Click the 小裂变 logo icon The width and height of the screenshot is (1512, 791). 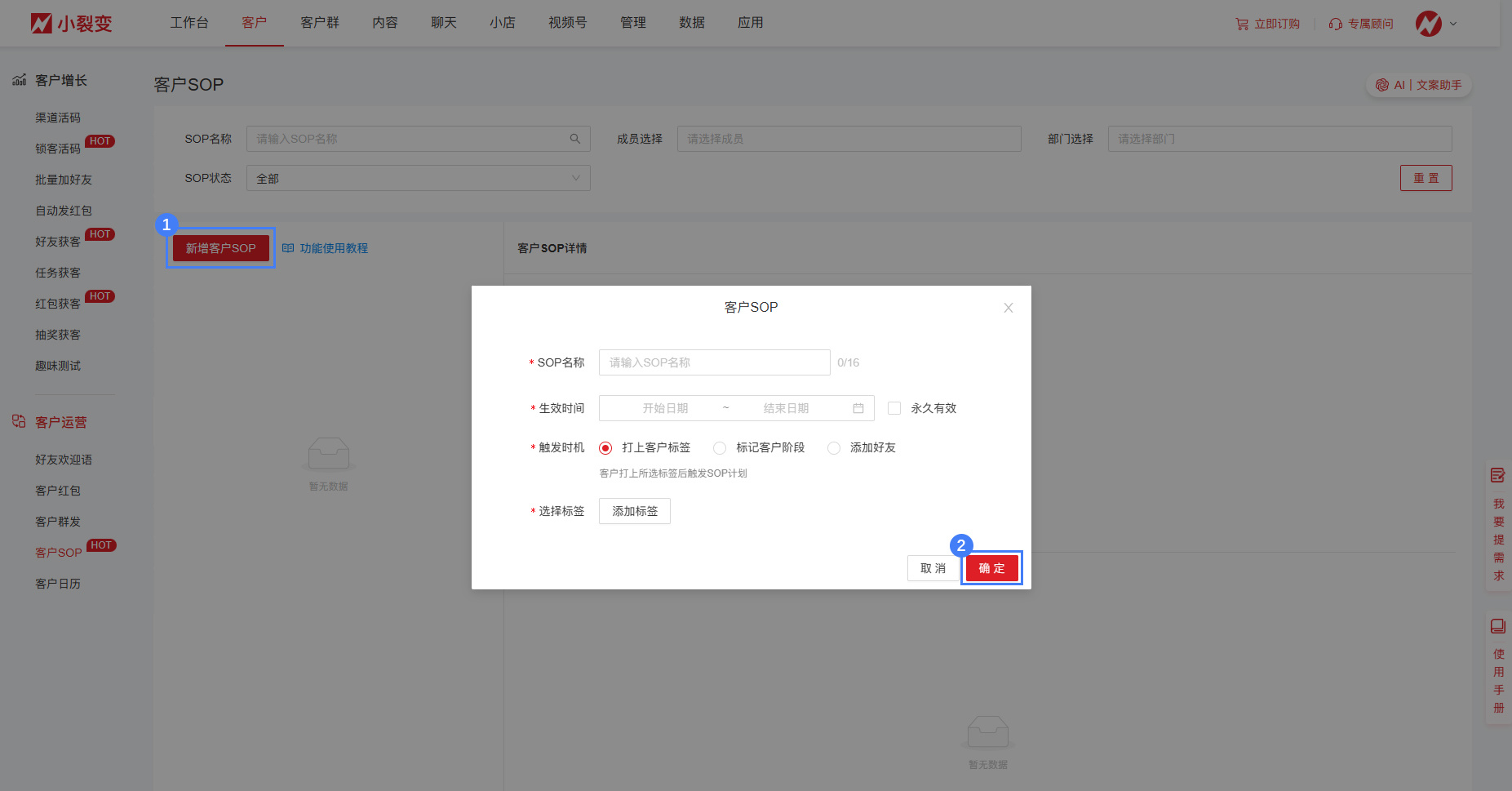tap(41, 23)
